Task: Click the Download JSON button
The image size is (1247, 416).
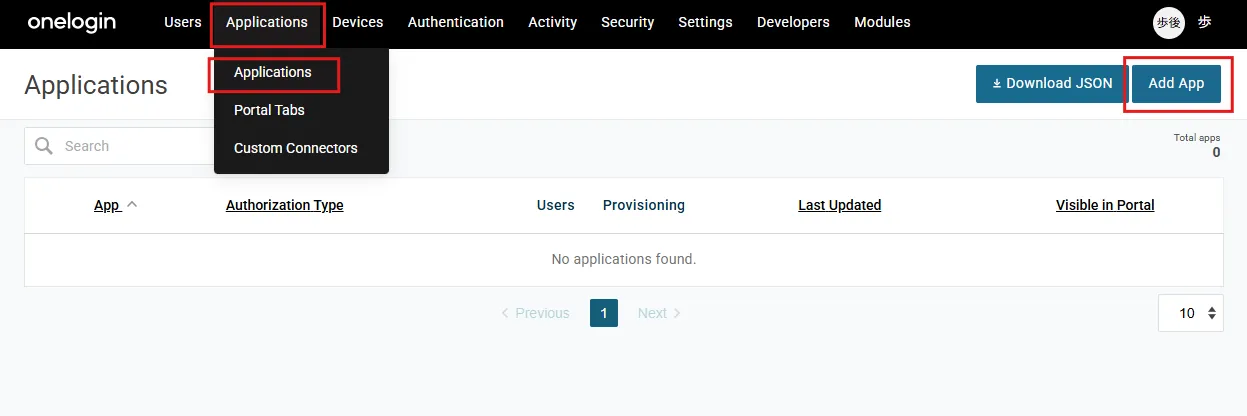Action: [1051, 83]
